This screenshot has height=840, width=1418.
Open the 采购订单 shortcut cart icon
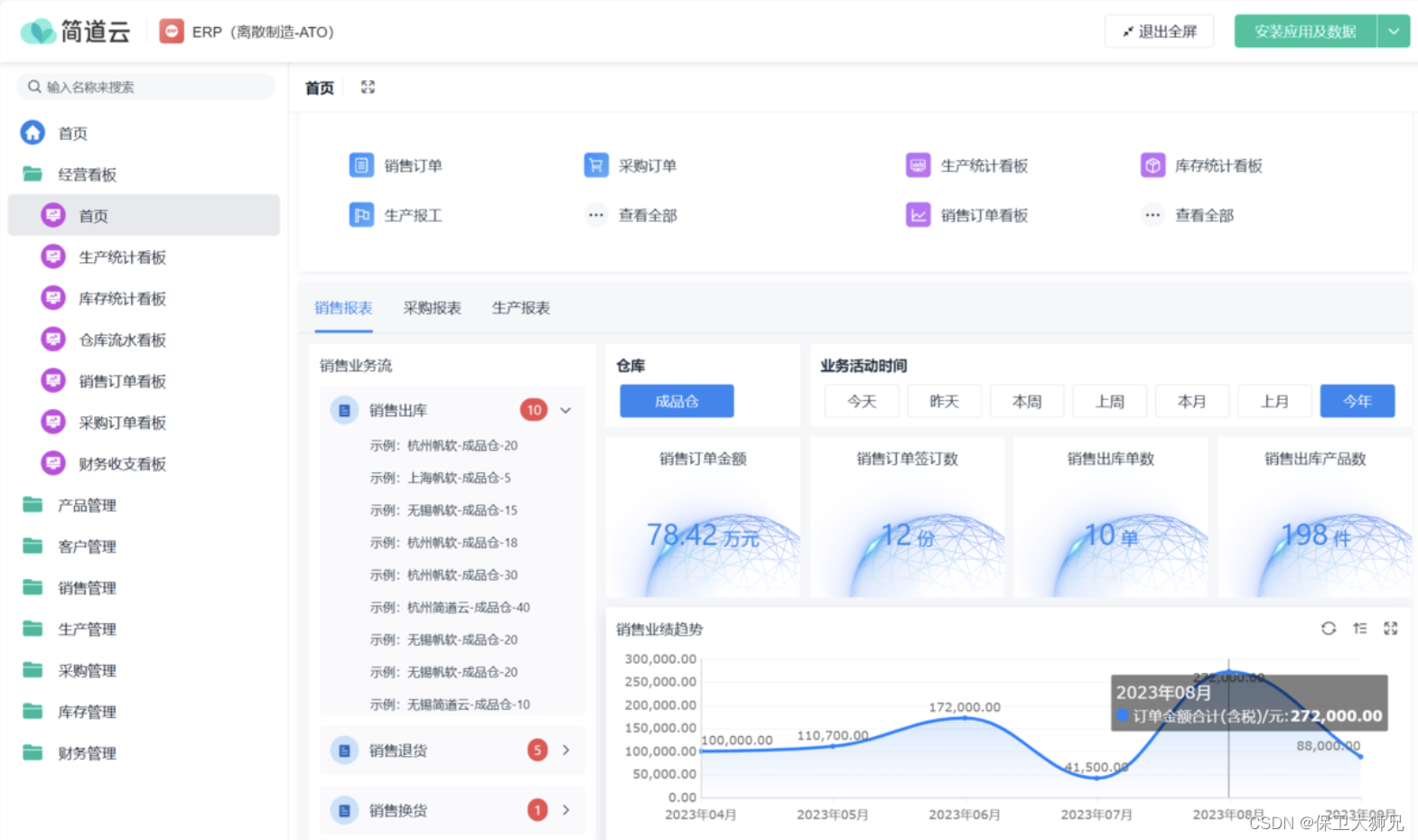coord(596,165)
